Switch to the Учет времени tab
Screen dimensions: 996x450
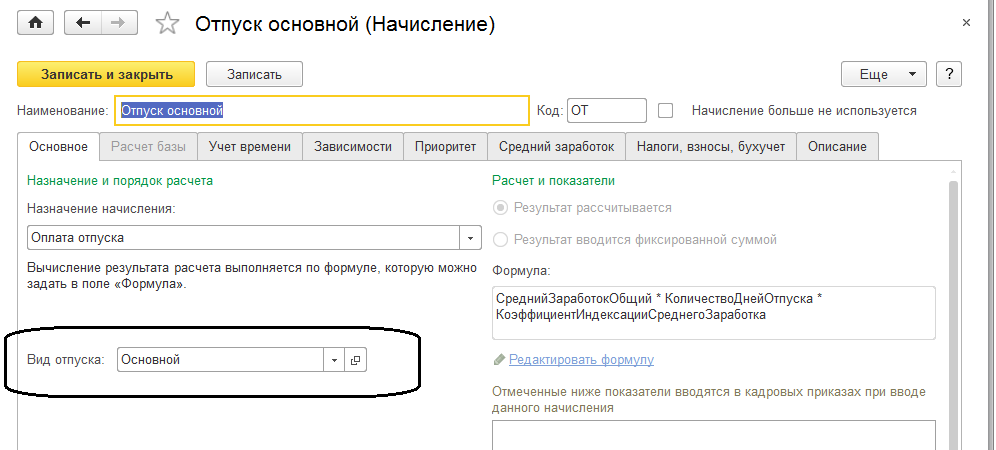250,146
